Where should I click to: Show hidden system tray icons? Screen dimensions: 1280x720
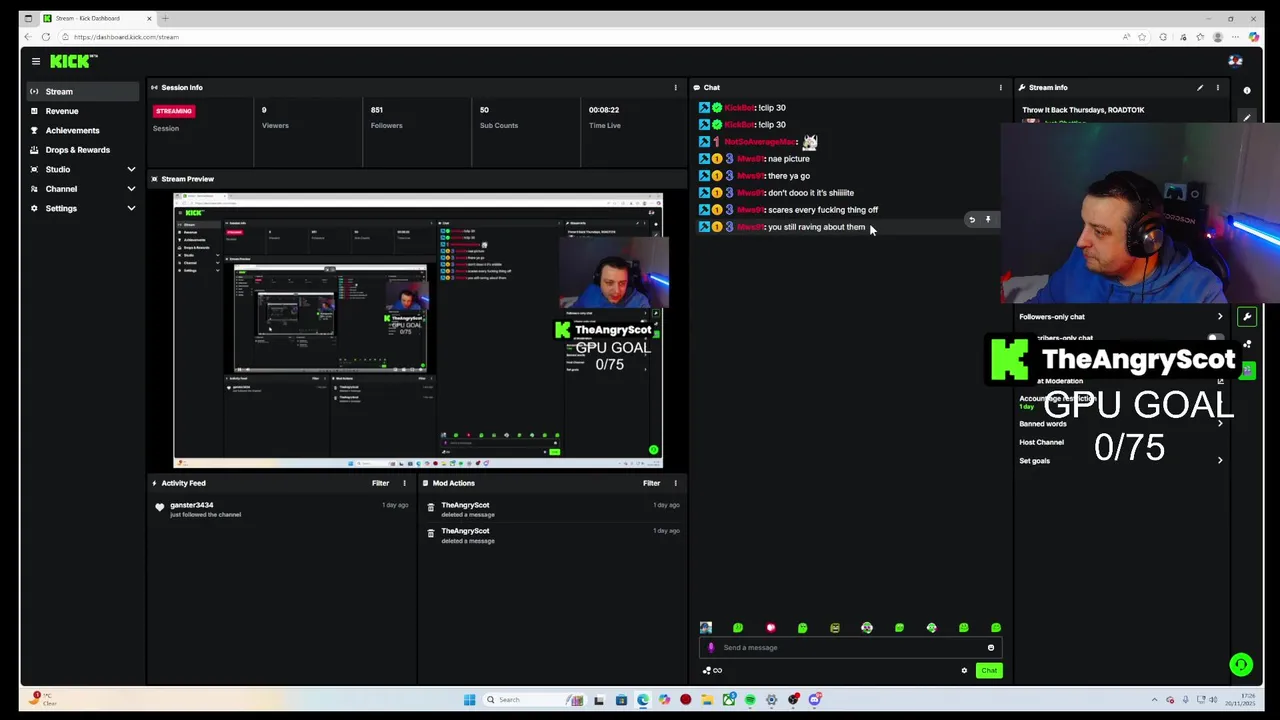click(1154, 700)
